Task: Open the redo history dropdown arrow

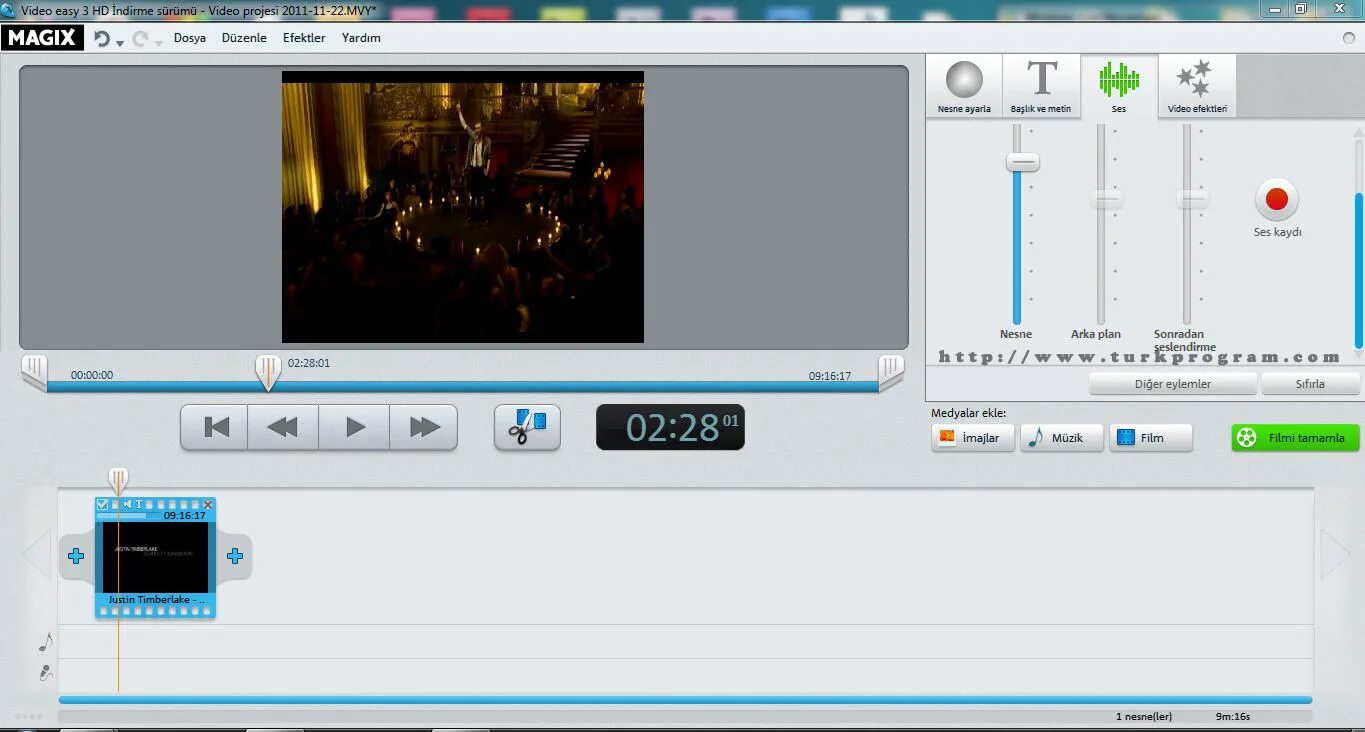Action: point(158,43)
